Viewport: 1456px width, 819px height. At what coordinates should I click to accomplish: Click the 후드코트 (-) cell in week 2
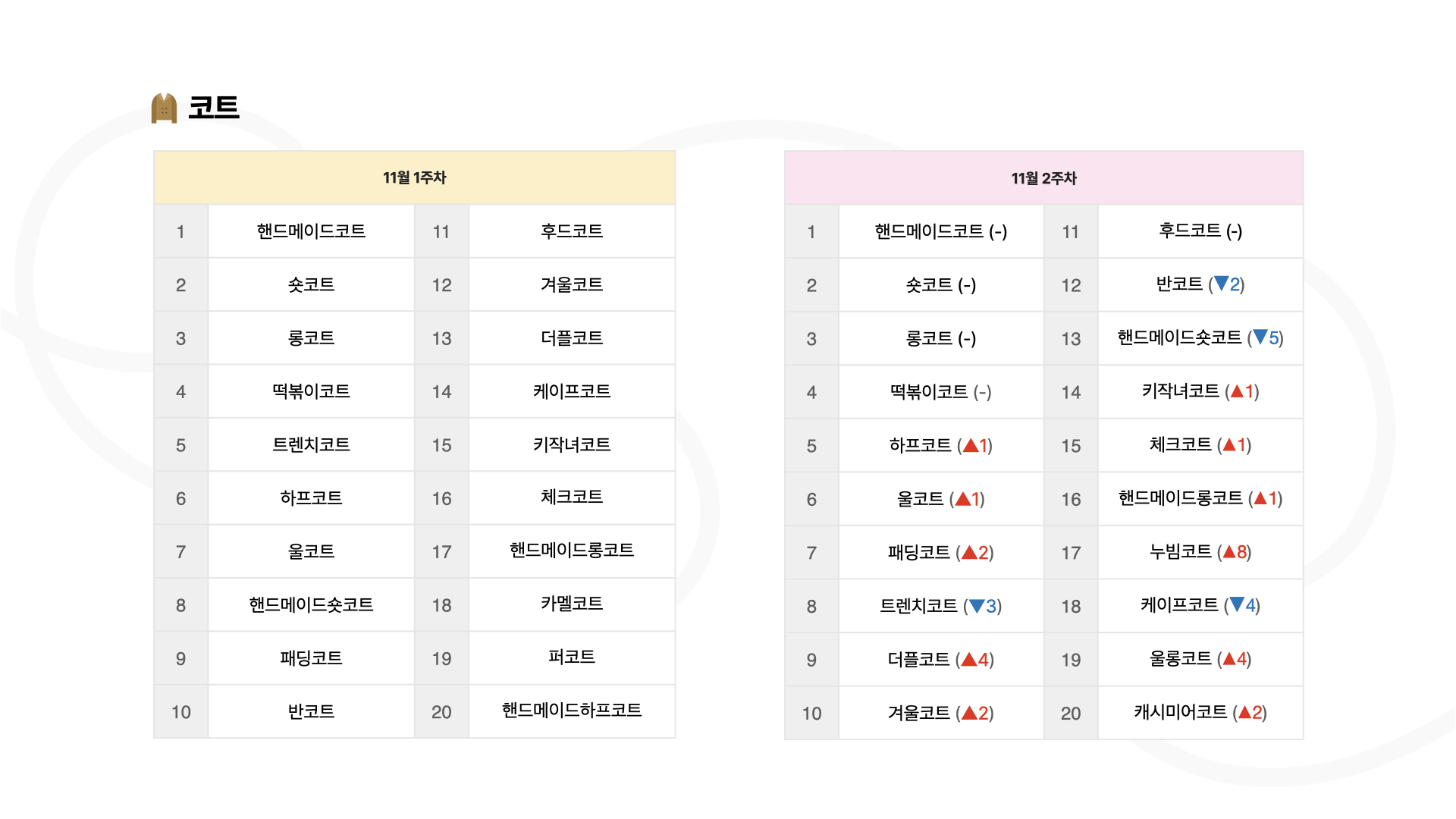tap(1200, 231)
